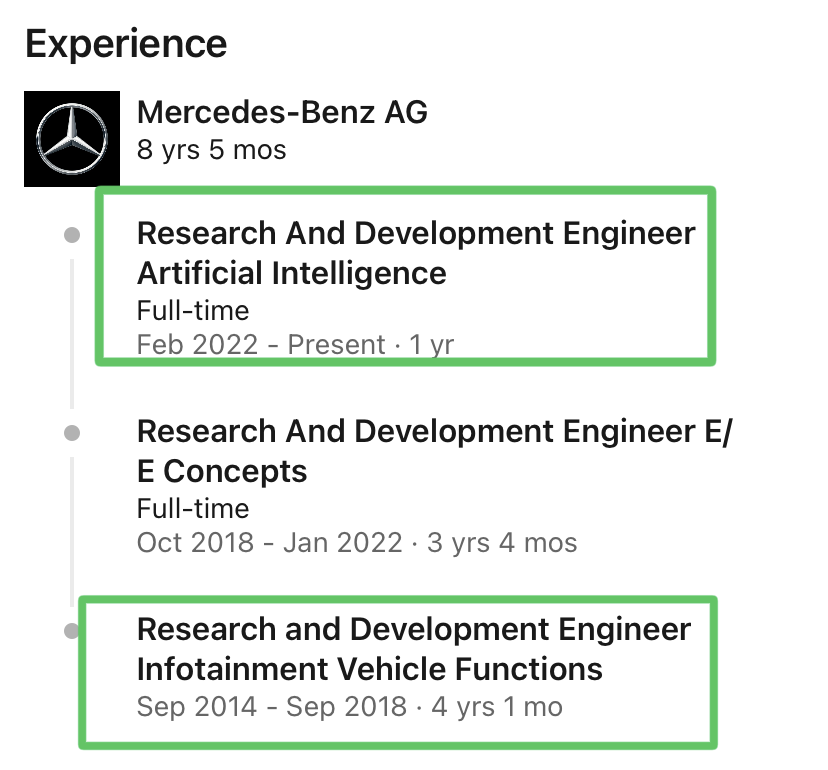828x770 pixels.
Task: Open the Infotainment Vehicle Functions job title
Action: [413, 648]
